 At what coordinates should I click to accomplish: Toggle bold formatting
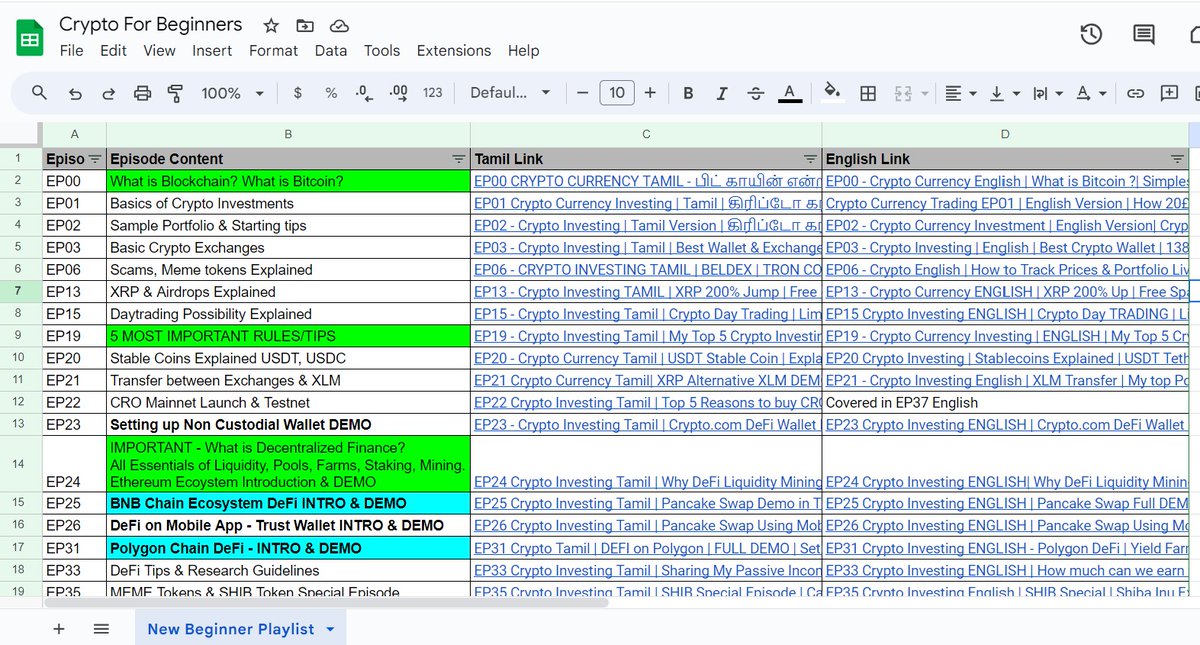pos(688,93)
